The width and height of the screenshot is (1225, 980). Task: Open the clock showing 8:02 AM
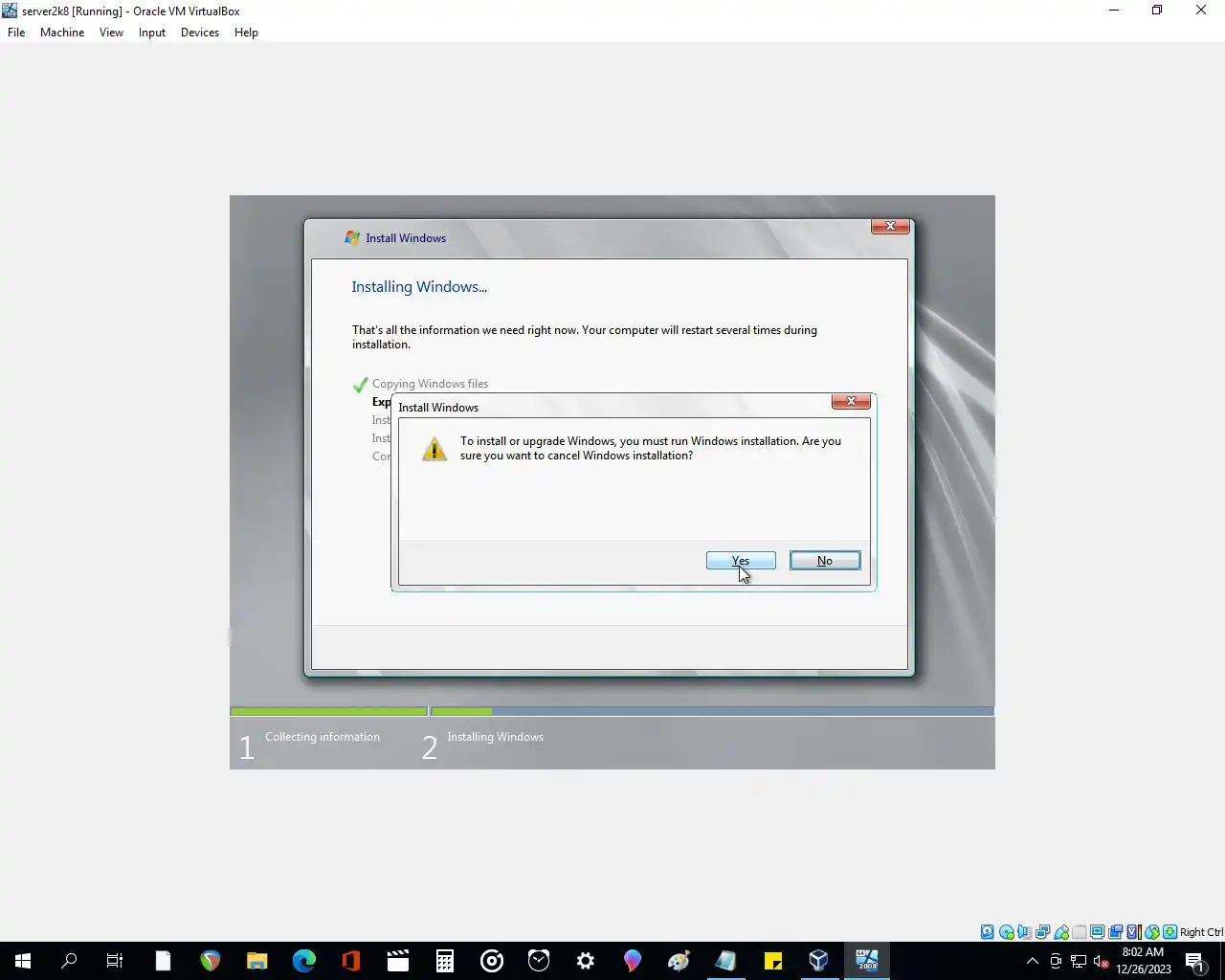coord(1144,961)
